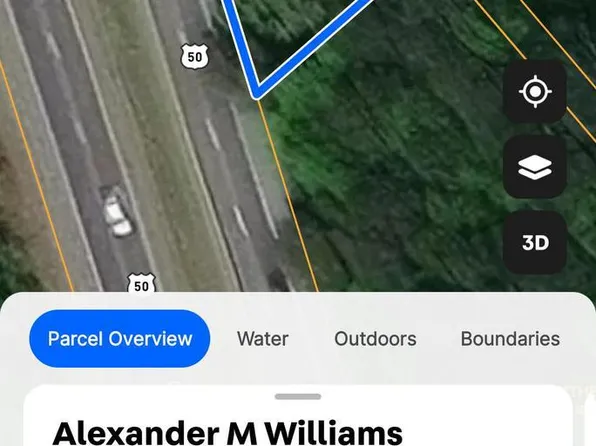Image resolution: width=596 pixels, height=446 pixels.
Task: Open the Alexander M Williams owner heading
Action: point(228,433)
